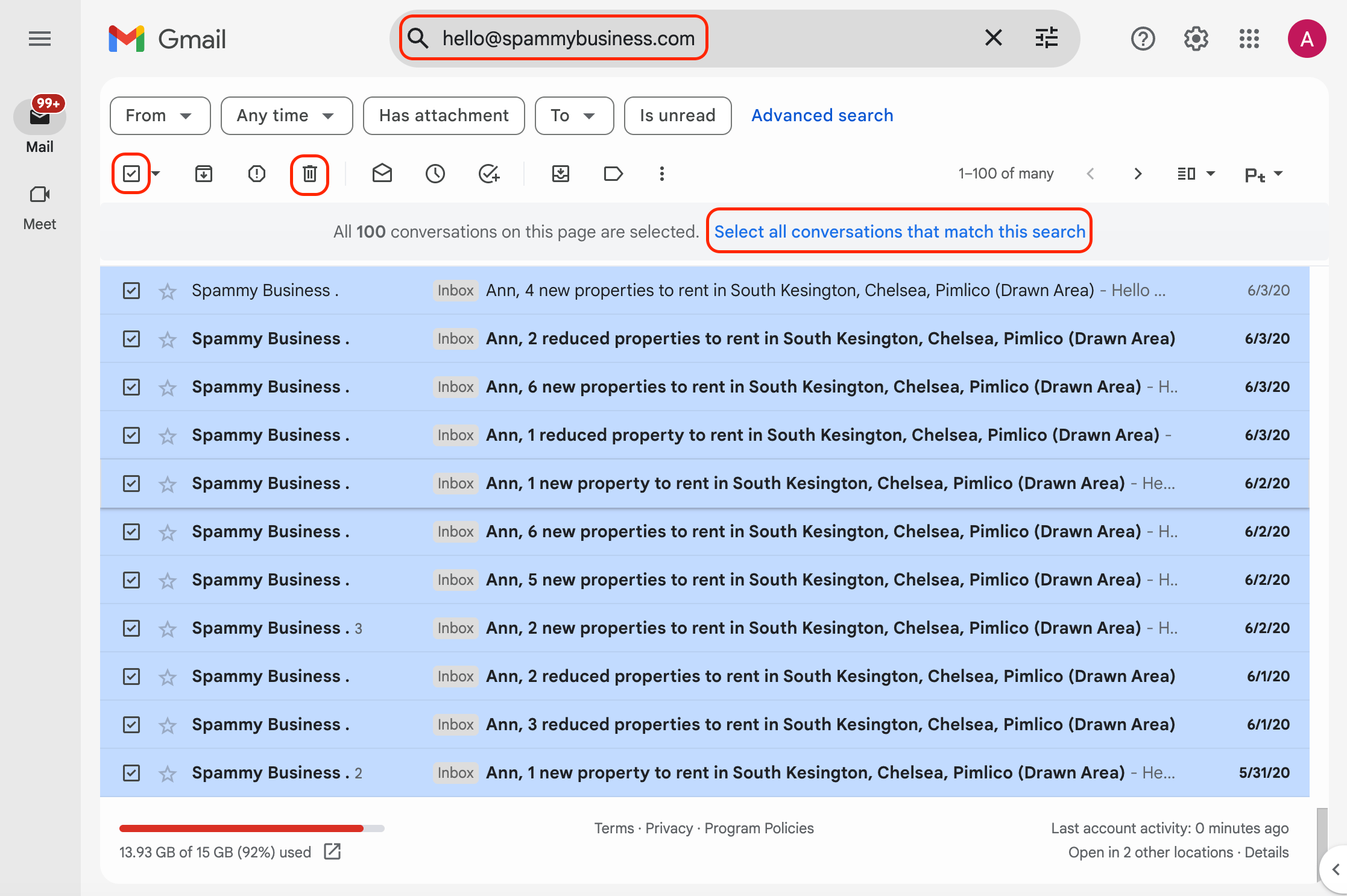Mark selected emails as read

point(382,174)
